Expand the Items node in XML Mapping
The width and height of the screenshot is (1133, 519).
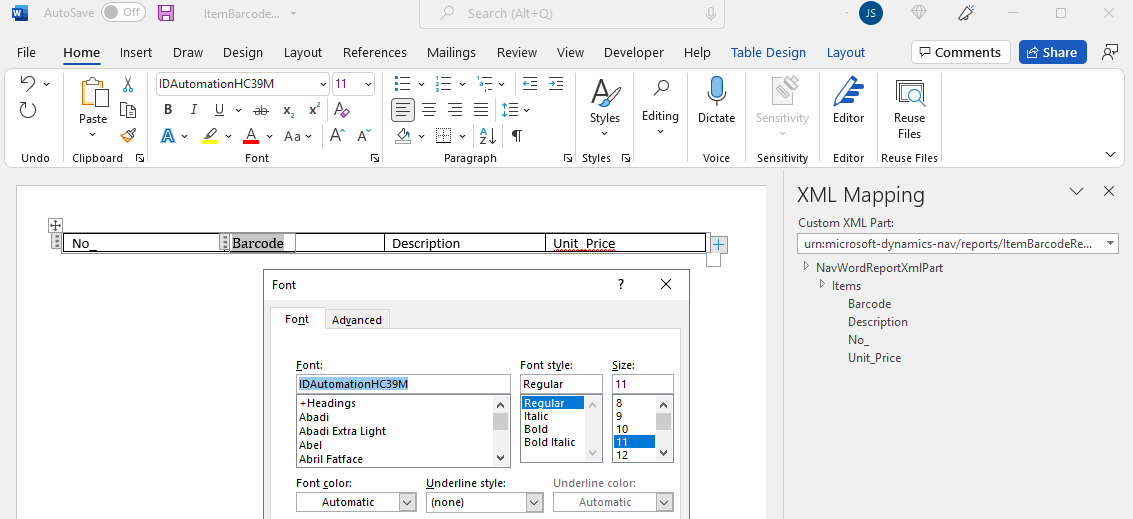(822, 285)
